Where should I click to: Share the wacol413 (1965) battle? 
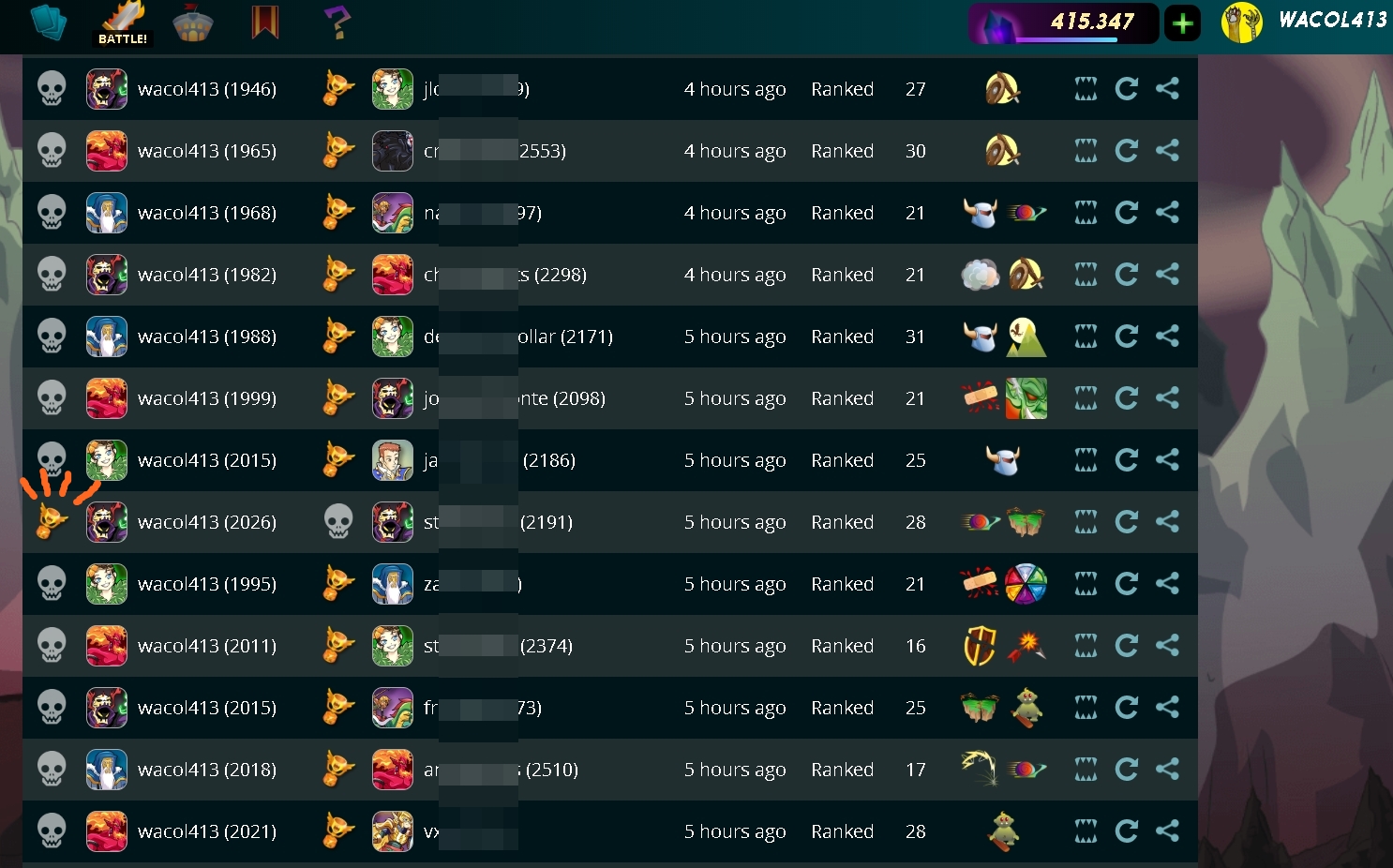click(1167, 151)
